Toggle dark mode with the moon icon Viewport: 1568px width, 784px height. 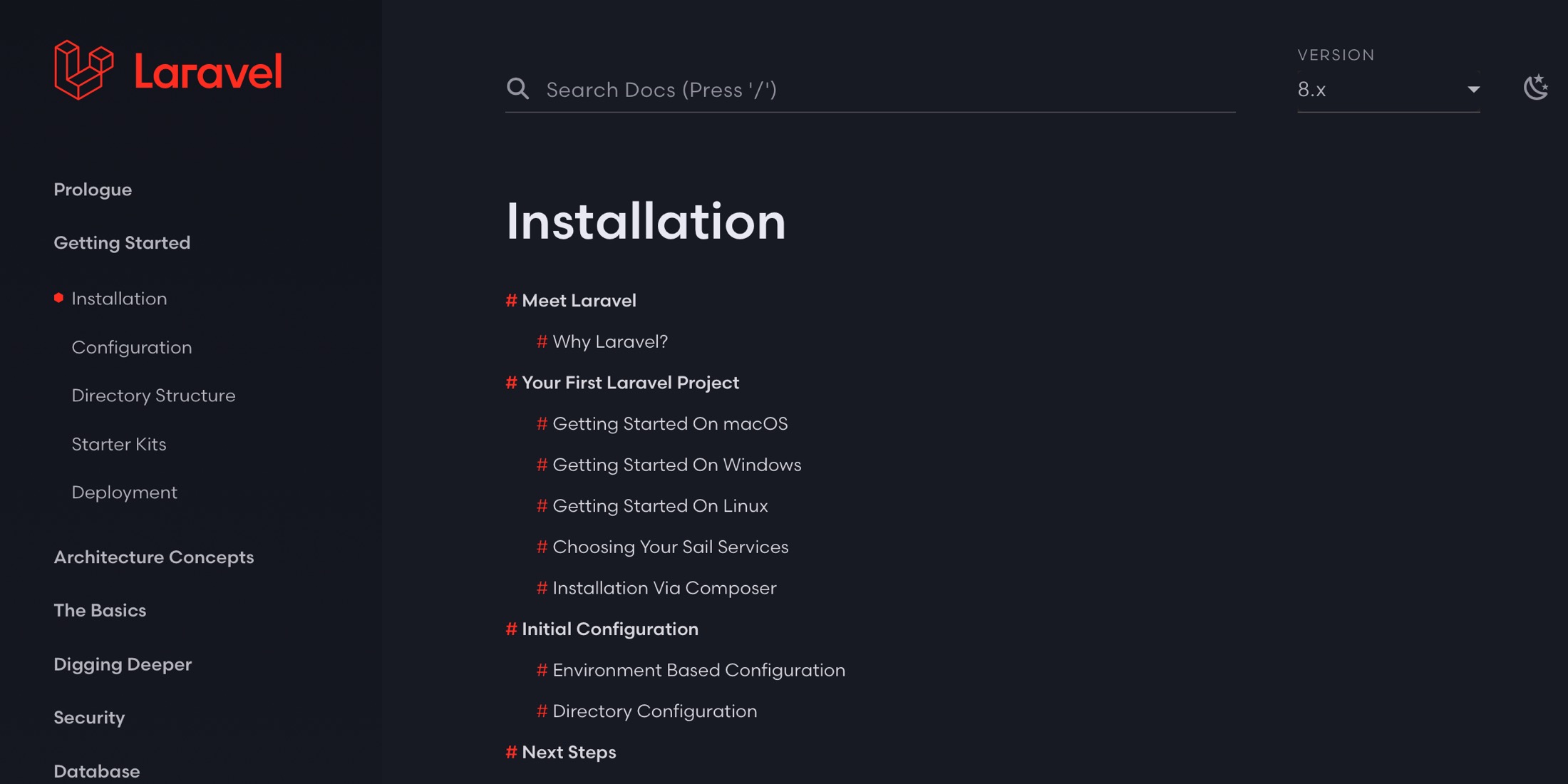(1537, 87)
